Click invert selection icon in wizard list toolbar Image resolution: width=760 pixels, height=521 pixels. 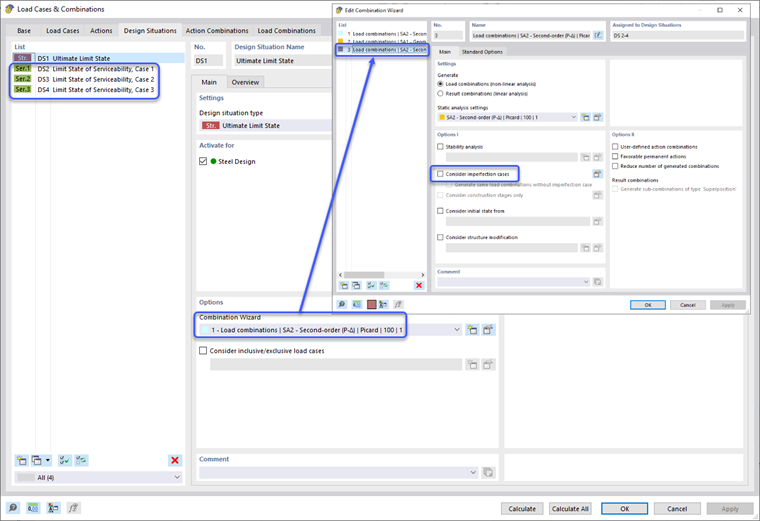point(384,285)
